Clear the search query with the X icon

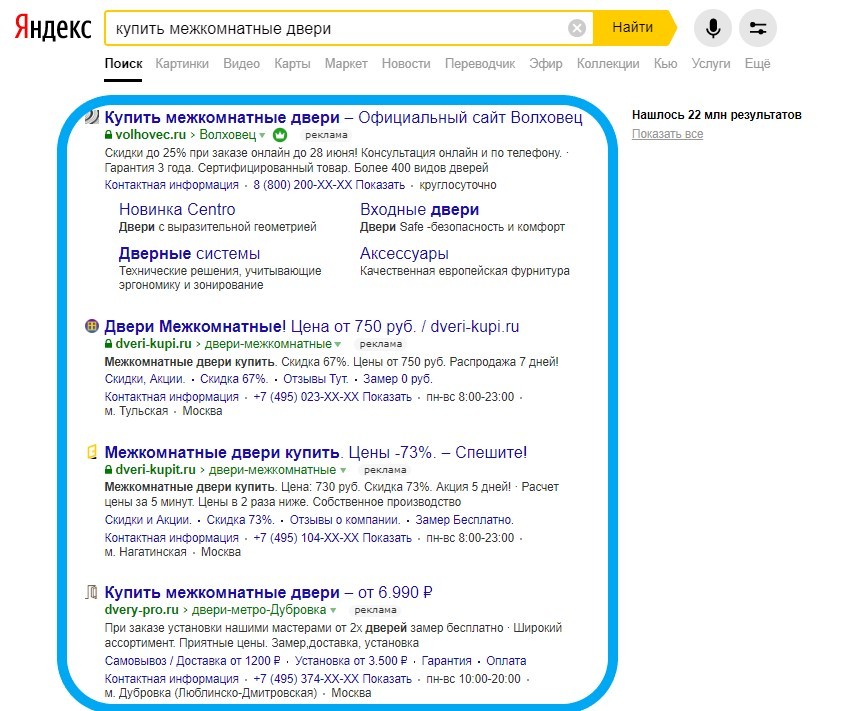577,28
